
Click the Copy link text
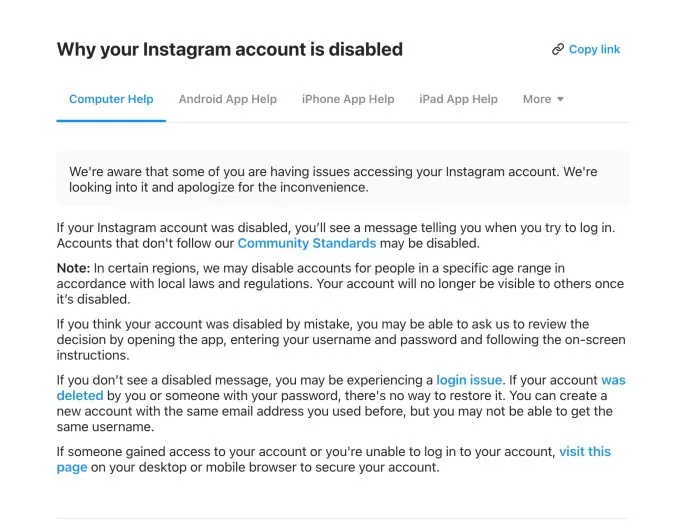click(594, 49)
